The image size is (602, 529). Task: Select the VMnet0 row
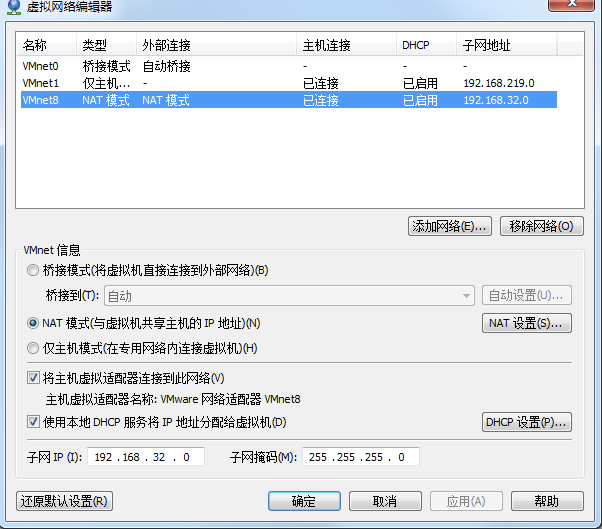pyautogui.click(x=289, y=66)
